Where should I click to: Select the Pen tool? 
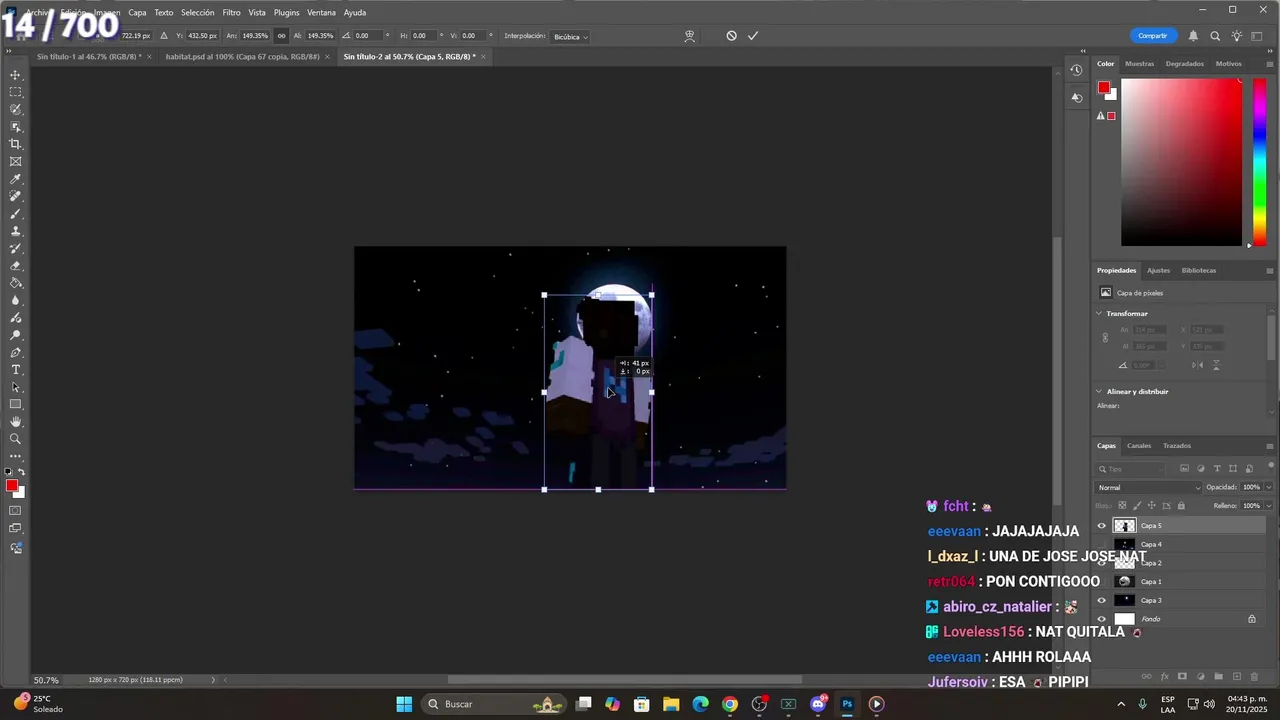[x=15, y=352]
